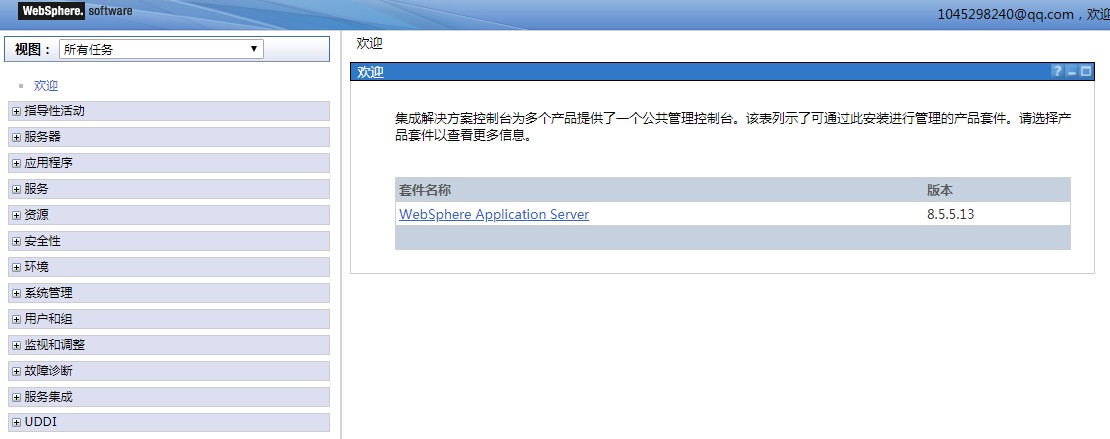The image size is (1110, 439).
Task: Open the 安全性 menu section
Action: pos(16,241)
